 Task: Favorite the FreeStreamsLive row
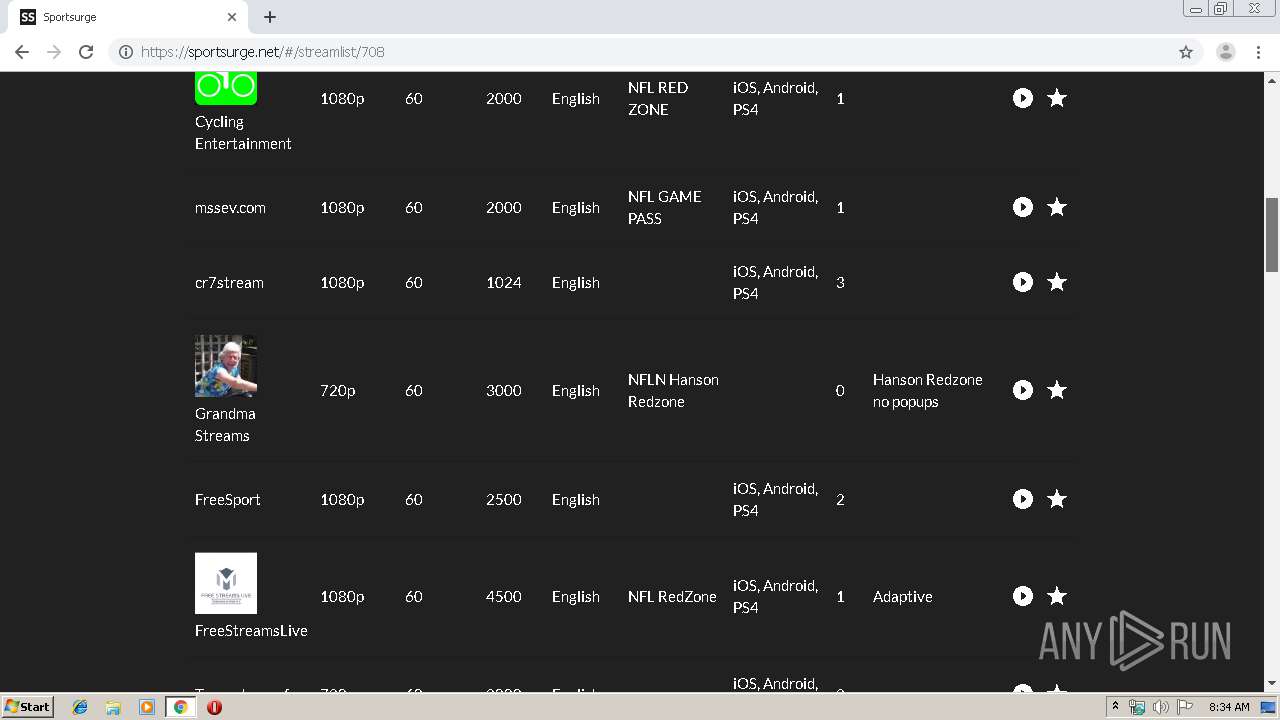[1057, 596]
